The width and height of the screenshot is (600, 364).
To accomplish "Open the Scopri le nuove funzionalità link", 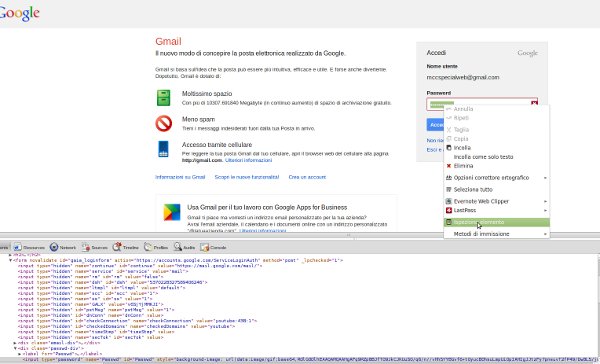I will click(x=247, y=177).
